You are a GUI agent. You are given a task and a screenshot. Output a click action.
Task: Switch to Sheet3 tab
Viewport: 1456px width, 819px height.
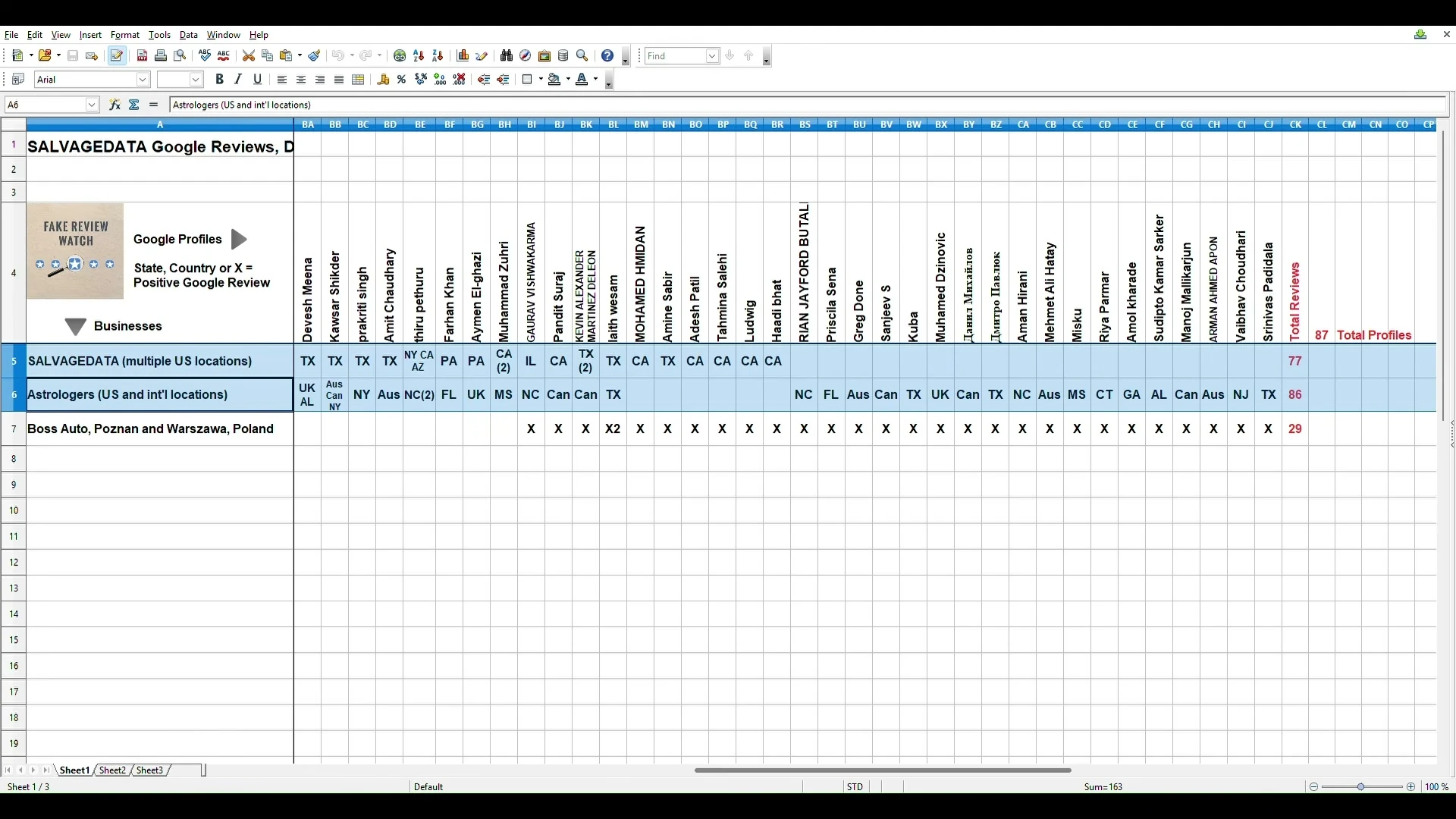pyautogui.click(x=149, y=770)
